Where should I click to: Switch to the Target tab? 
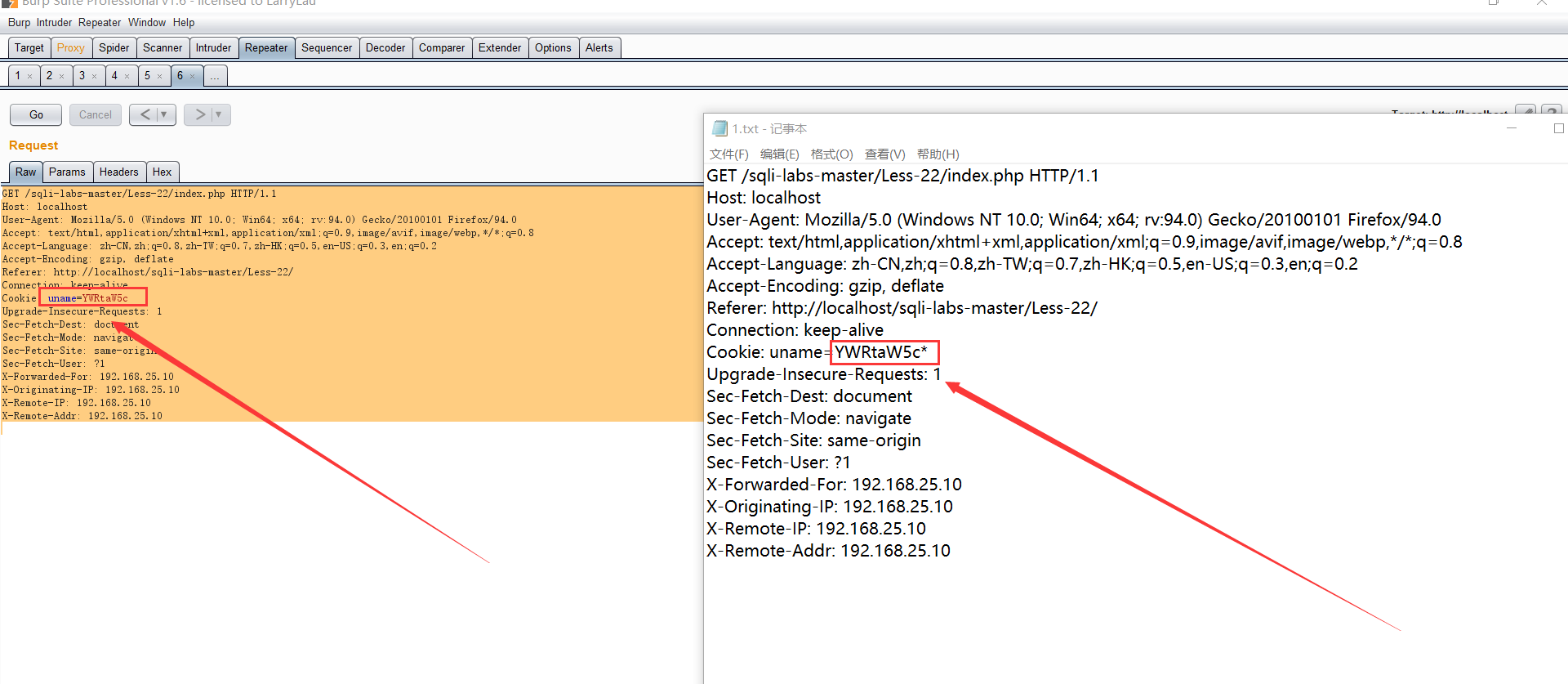[x=29, y=47]
